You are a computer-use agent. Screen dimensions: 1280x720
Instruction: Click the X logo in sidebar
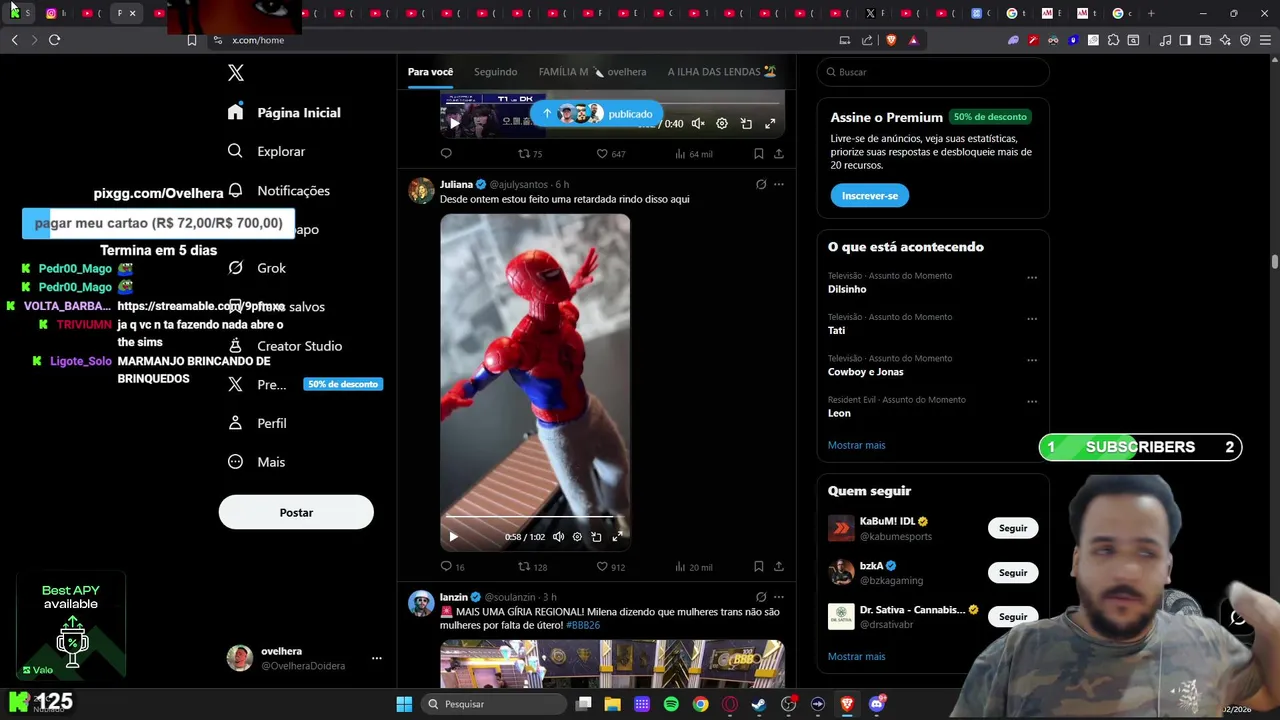(x=236, y=73)
